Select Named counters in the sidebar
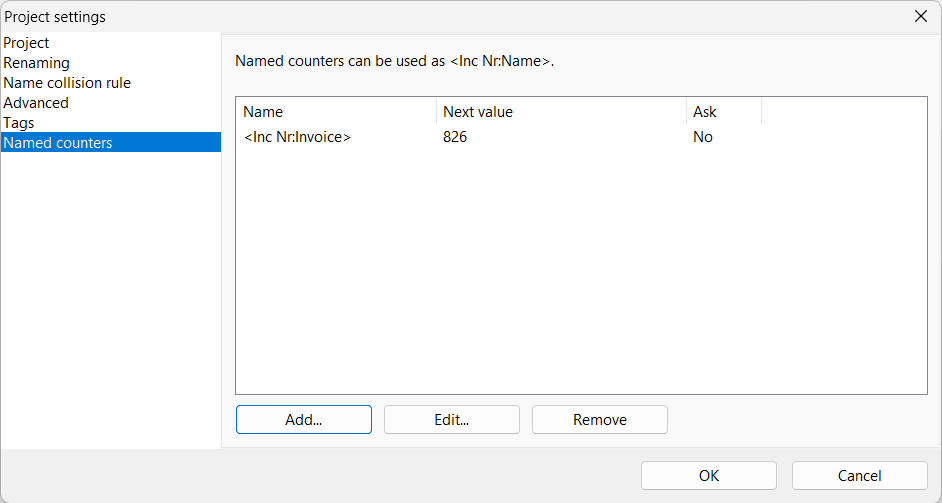The width and height of the screenshot is (942, 503). click(111, 142)
